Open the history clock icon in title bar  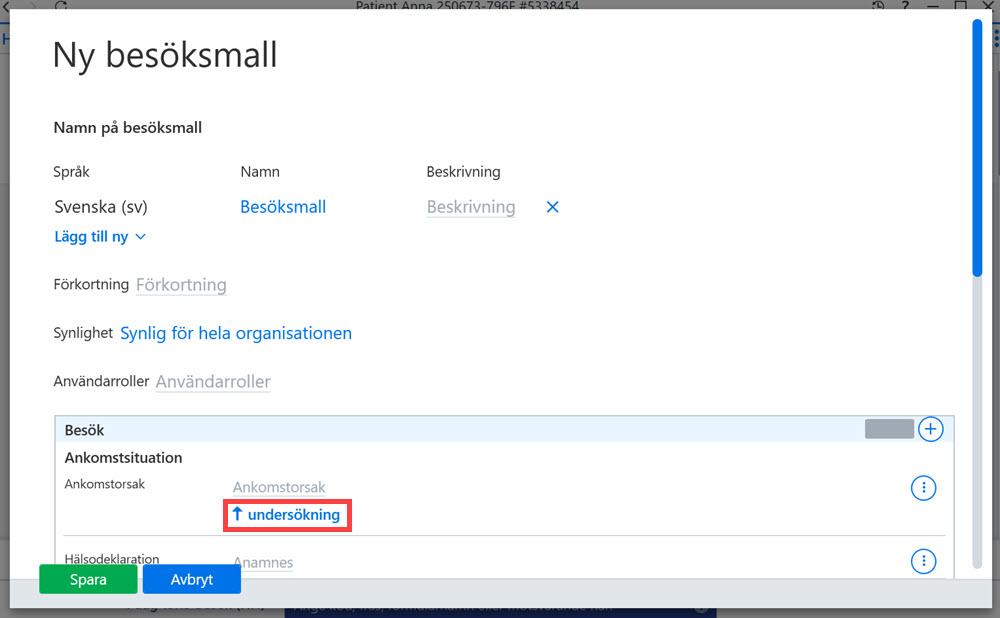(x=878, y=5)
